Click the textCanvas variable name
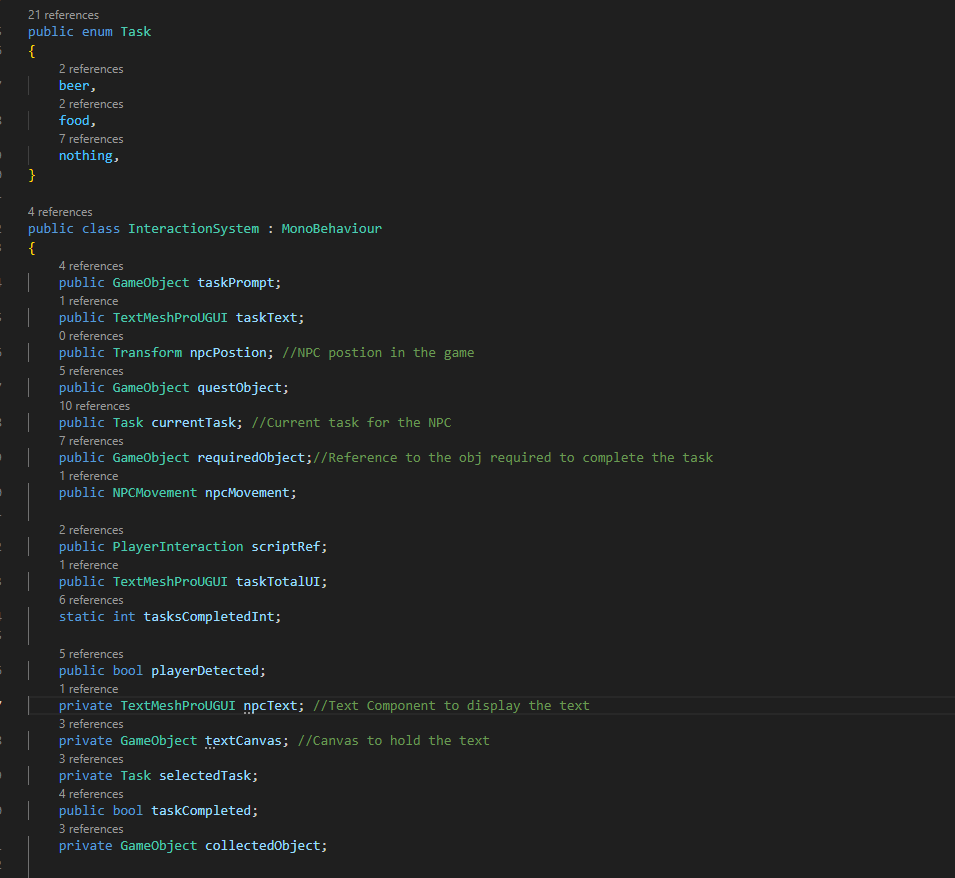Viewport: 955px width, 878px height. 244,741
